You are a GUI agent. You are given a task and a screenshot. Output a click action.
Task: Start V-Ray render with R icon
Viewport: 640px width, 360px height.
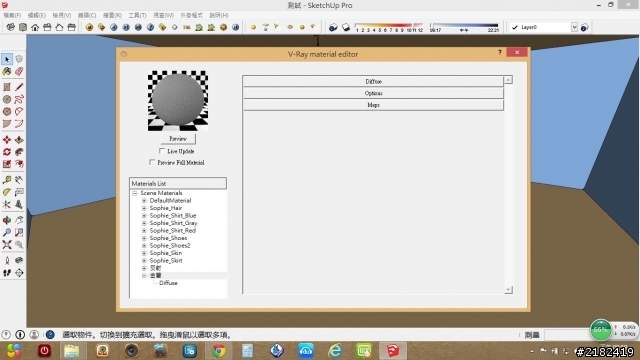coord(114,27)
